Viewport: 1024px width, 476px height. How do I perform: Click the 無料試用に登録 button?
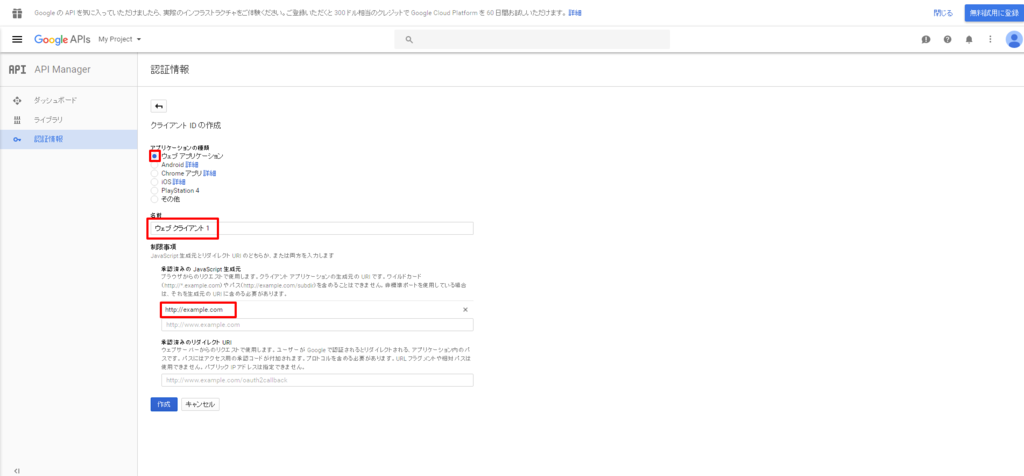pos(994,12)
